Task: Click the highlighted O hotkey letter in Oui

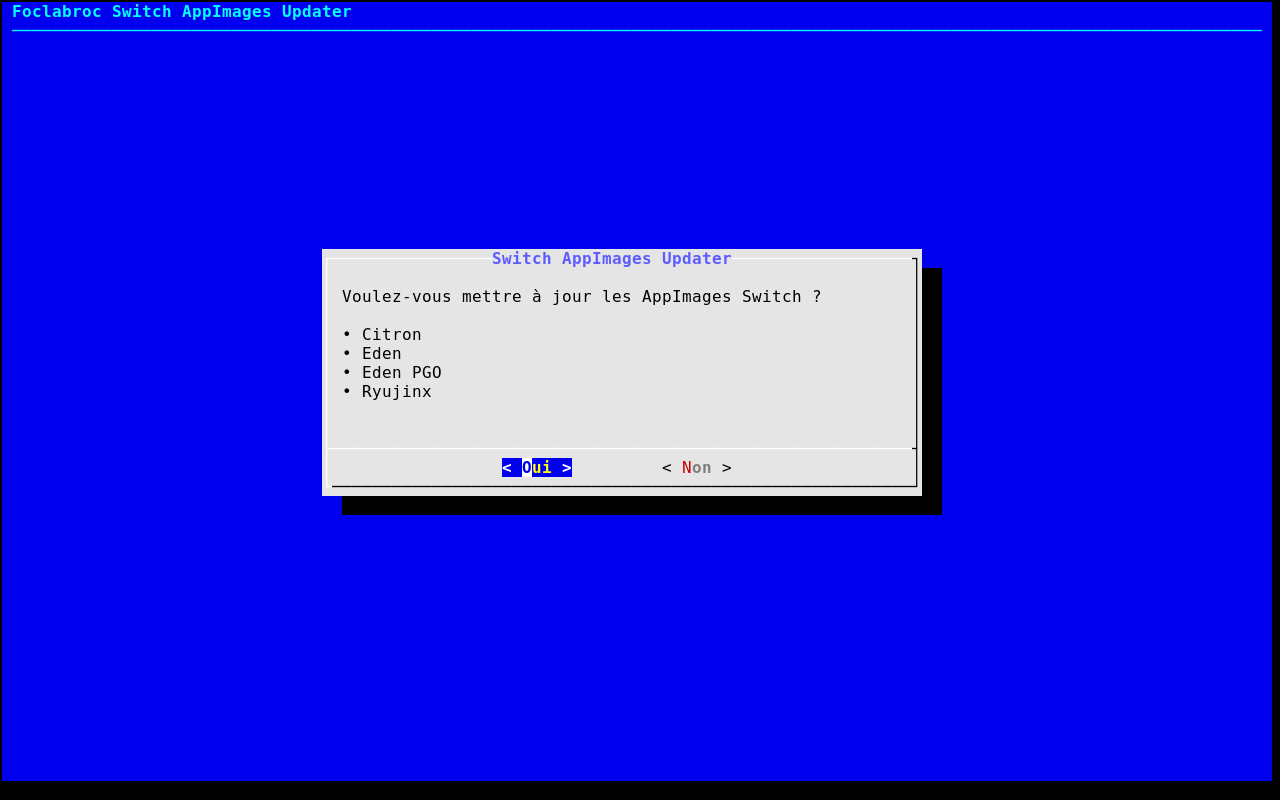Action: tap(527, 468)
